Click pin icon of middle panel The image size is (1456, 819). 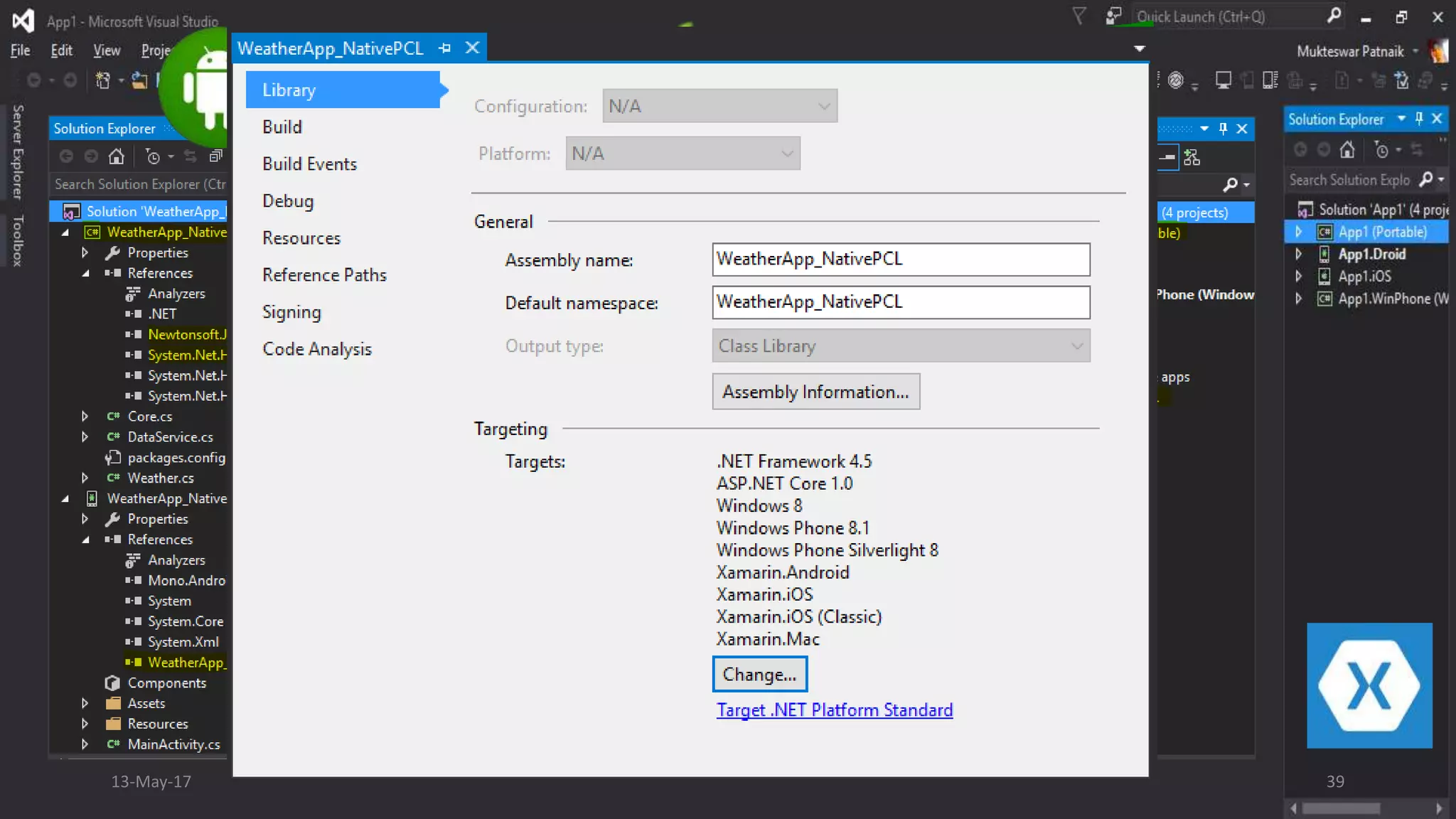(x=1223, y=129)
